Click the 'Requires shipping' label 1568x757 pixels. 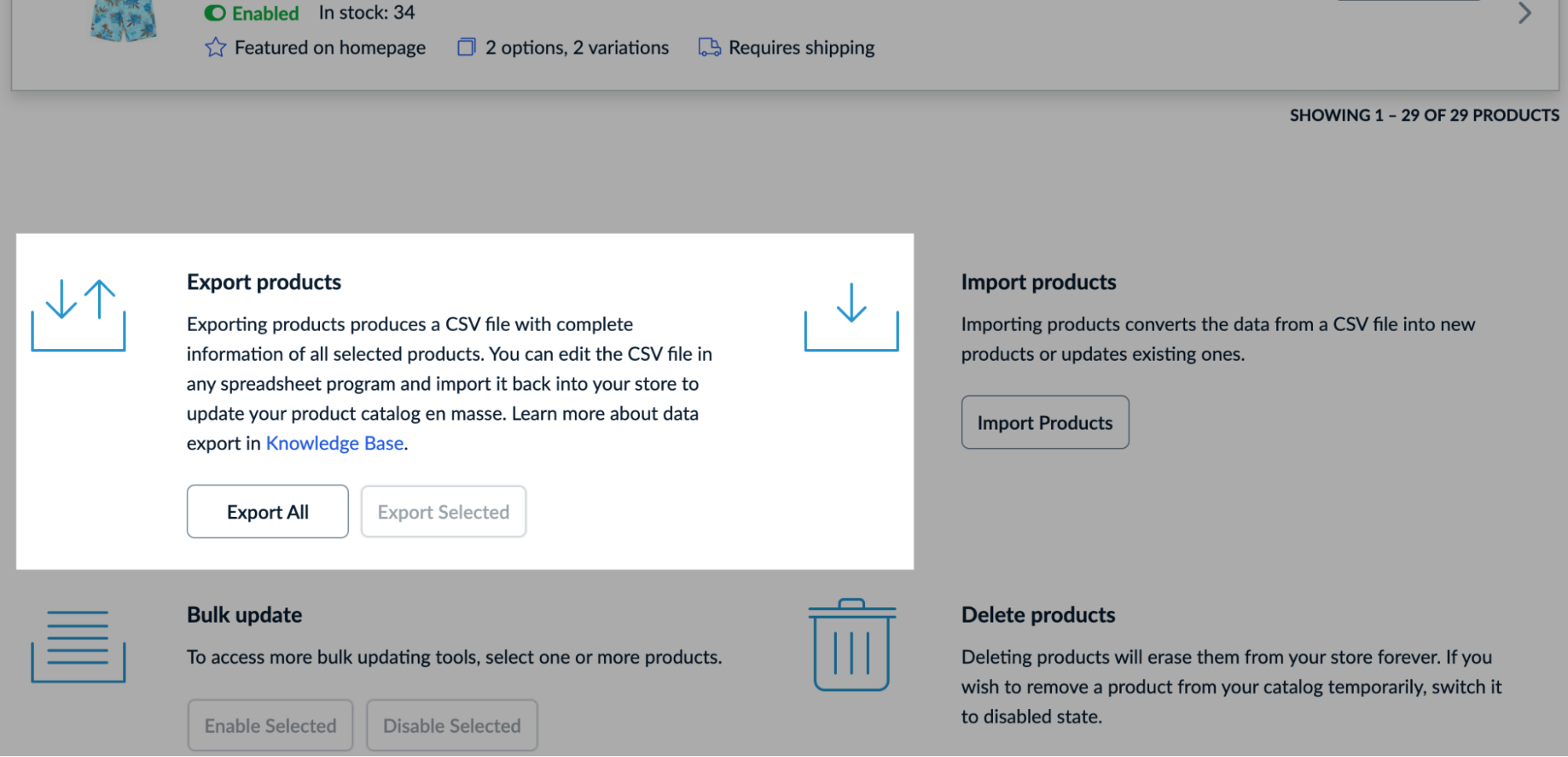pyautogui.click(x=801, y=47)
